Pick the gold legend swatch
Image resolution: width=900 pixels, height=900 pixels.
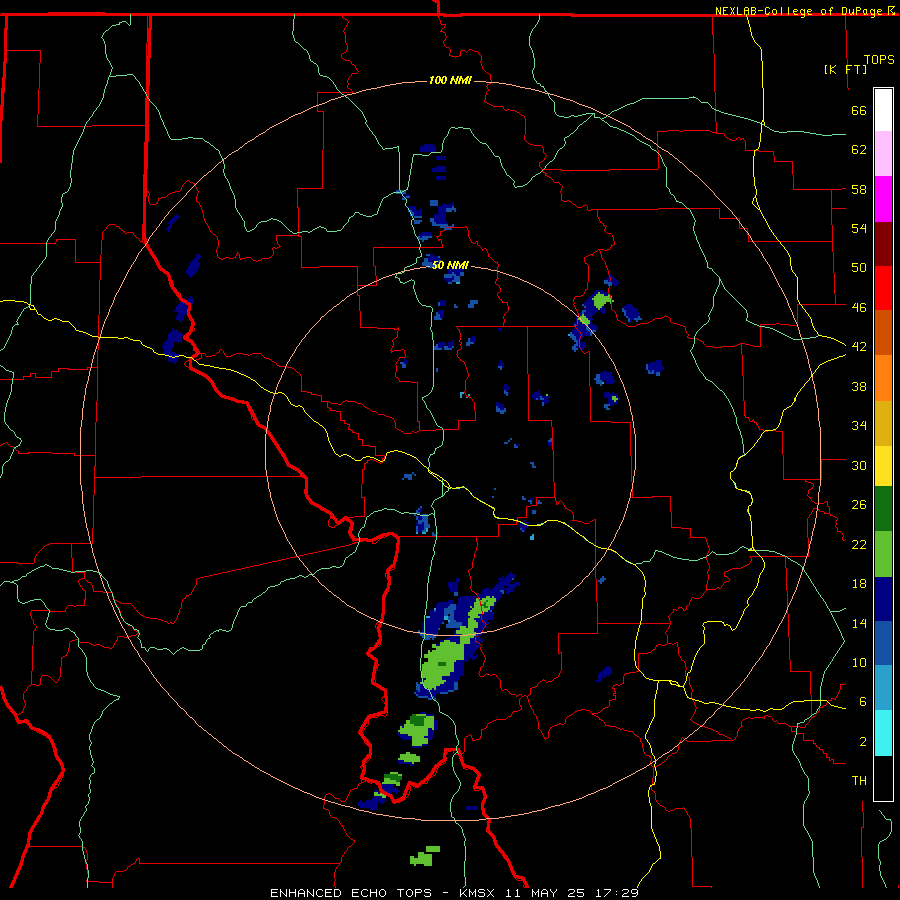tap(883, 422)
